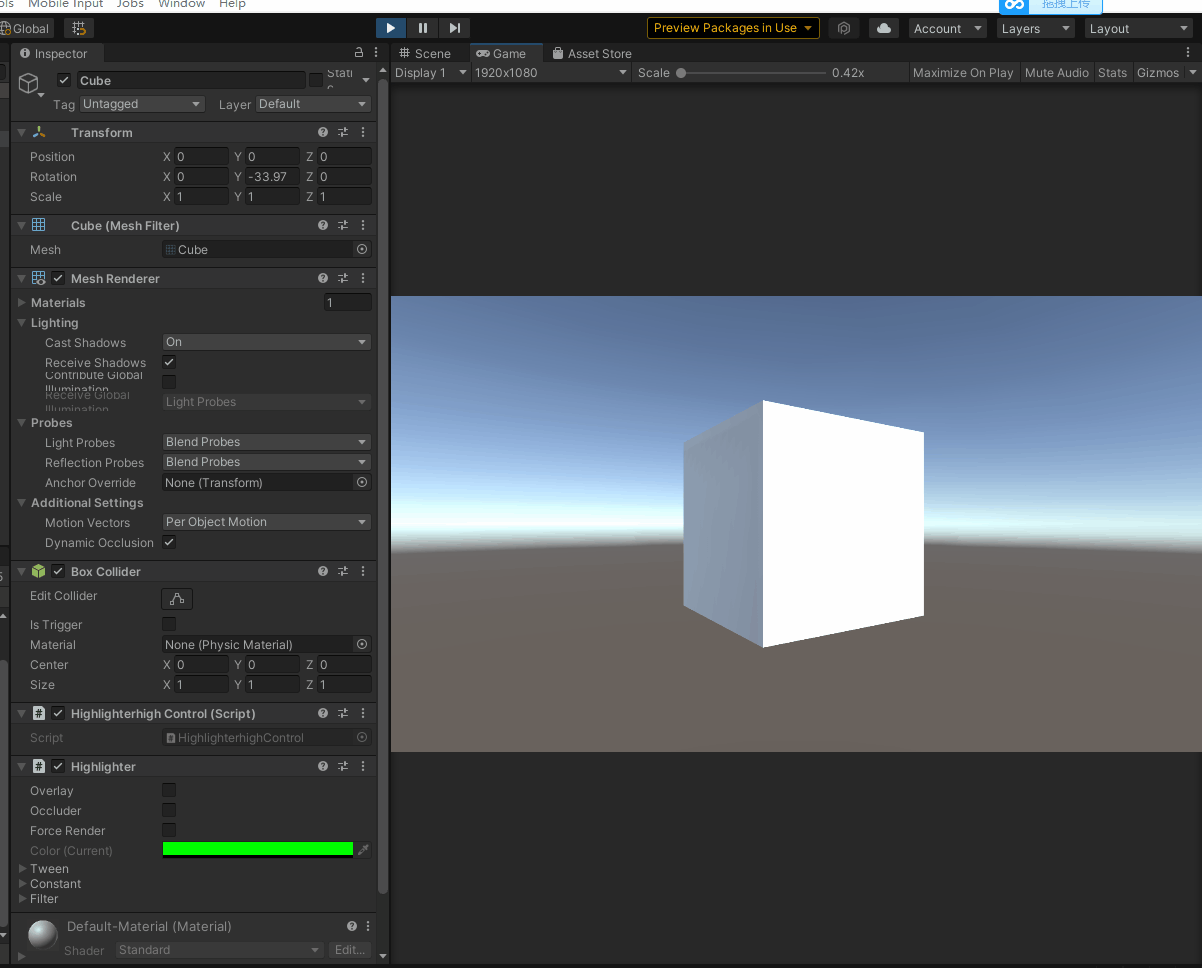Pick the Mesh object selector circle next to Cube
Image resolution: width=1202 pixels, height=968 pixels.
361,249
